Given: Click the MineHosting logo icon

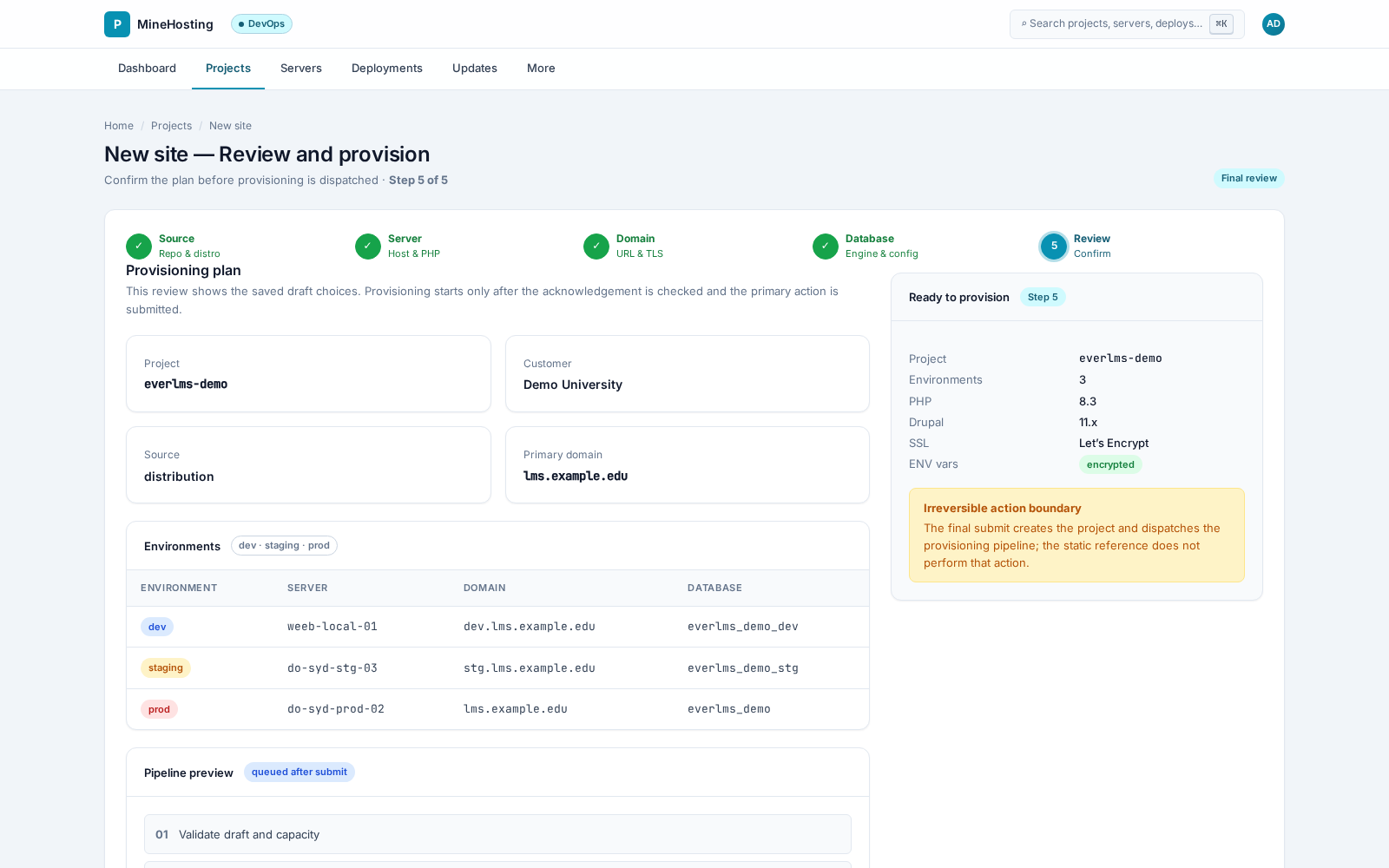Looking at the screenshot, I should (117, 24).
